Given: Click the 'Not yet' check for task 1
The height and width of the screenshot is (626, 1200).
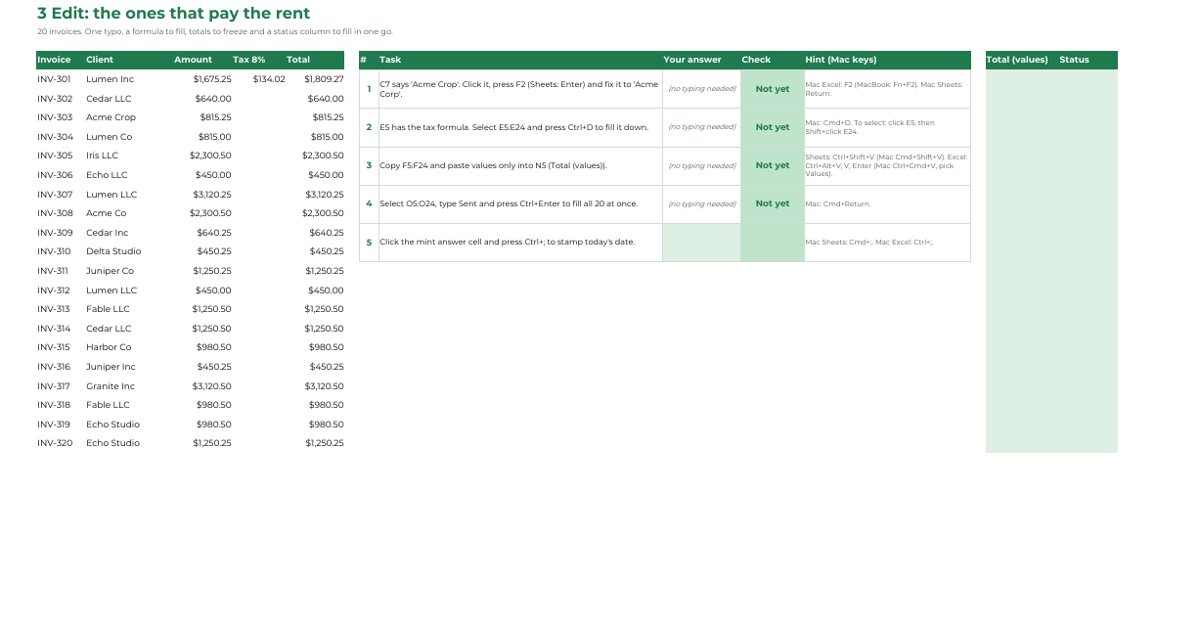Looking at the screenshot, I should 772,89.
